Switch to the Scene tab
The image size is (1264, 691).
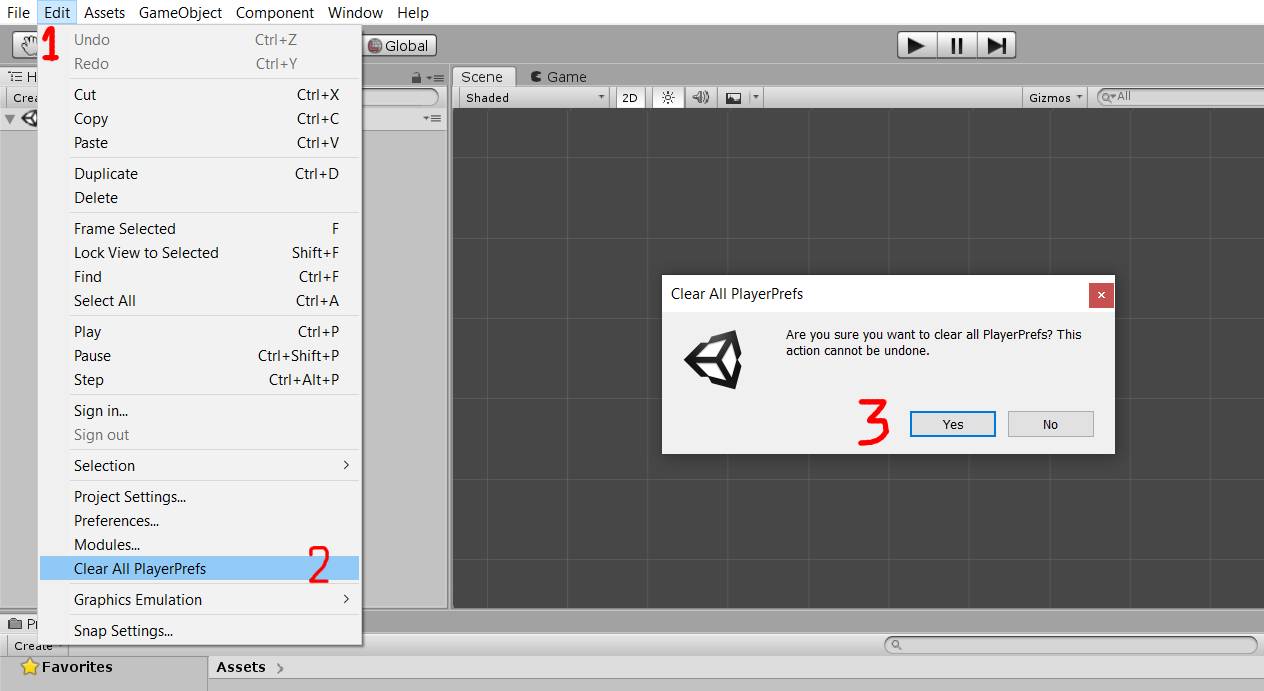pos(483,76)
